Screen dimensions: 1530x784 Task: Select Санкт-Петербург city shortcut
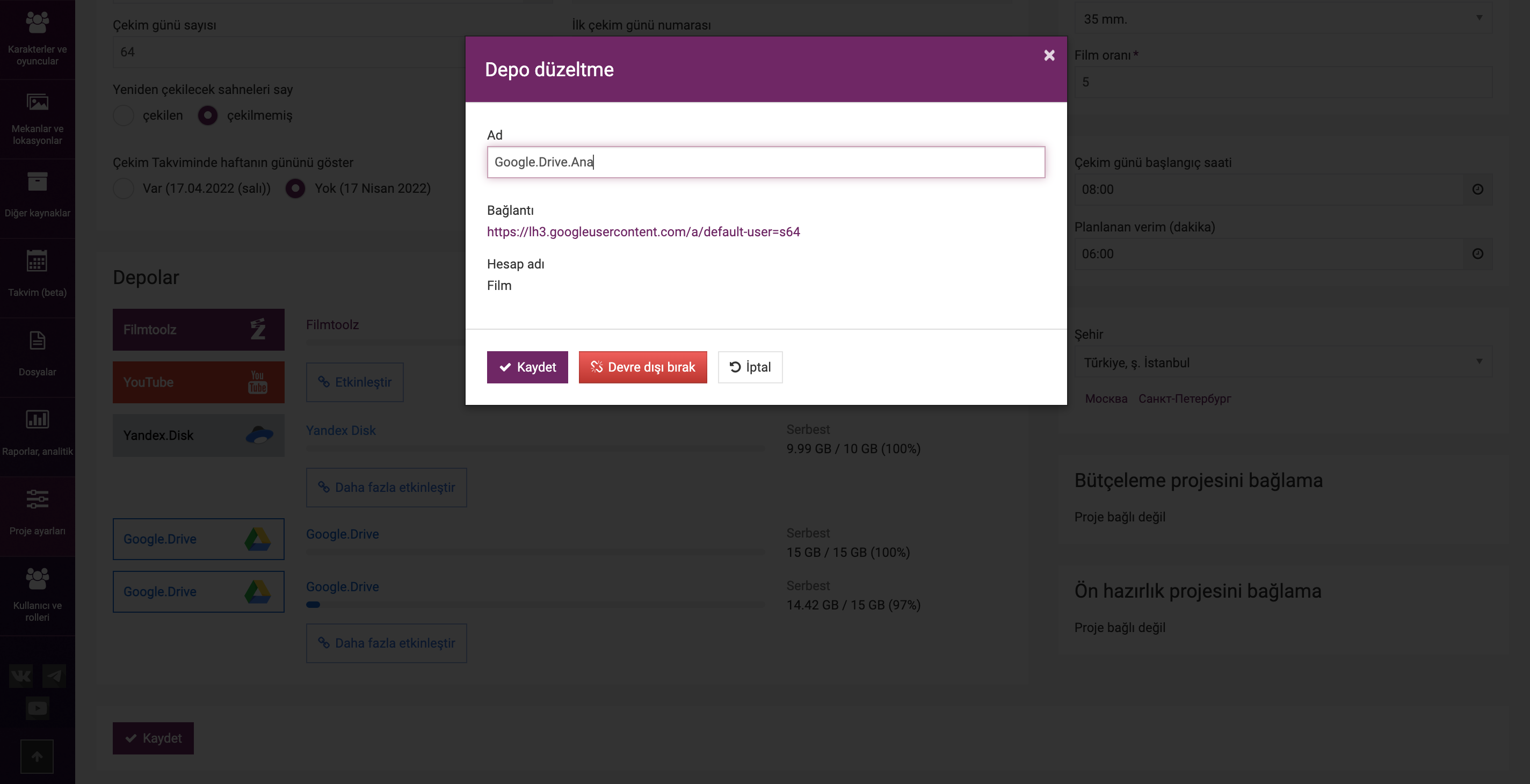tap(1184, 398)
